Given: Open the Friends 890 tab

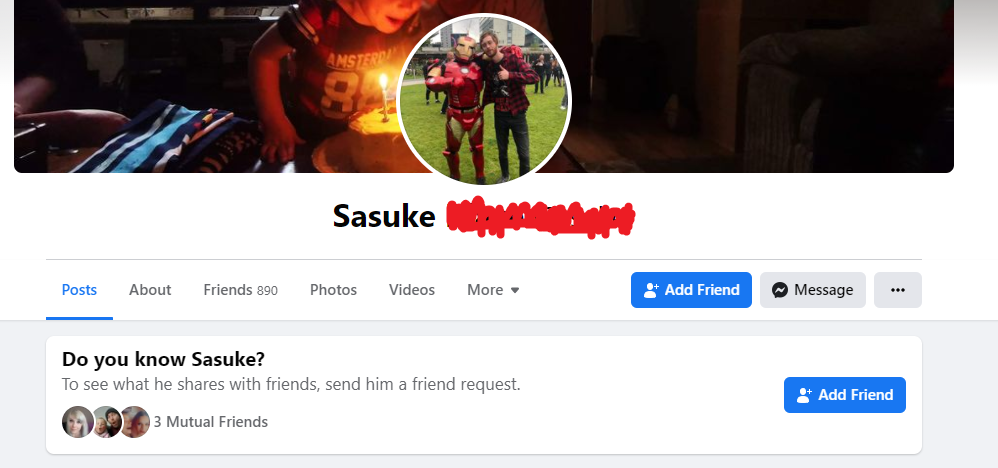Looking at the screenshot, I should 241,290.
